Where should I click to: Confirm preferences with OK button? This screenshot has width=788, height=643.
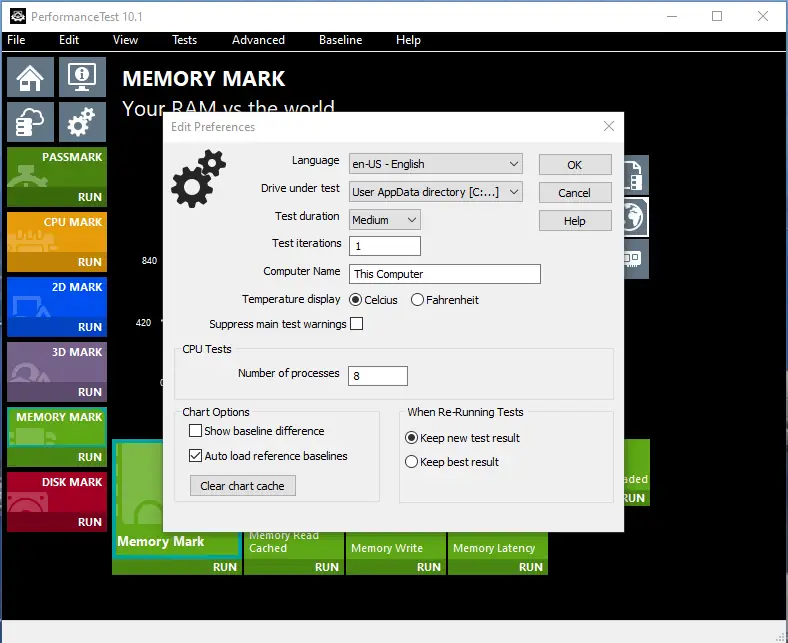(575, 165)
